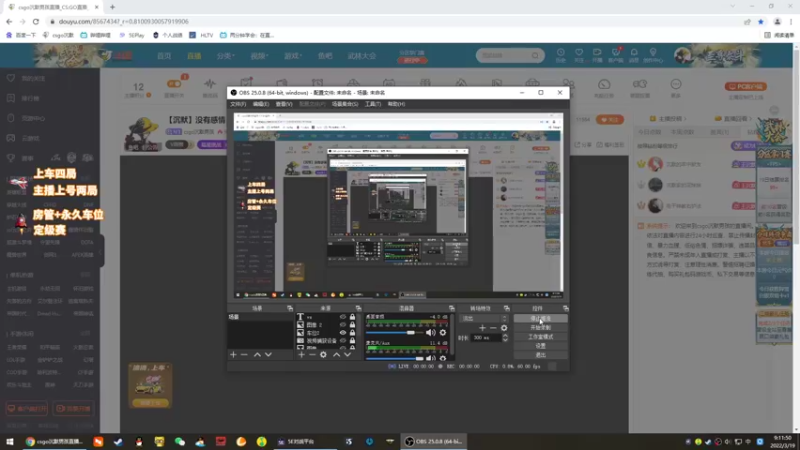Click the 开始录制 start recording button
Screen dimensions: 800x450
(540, 328)
